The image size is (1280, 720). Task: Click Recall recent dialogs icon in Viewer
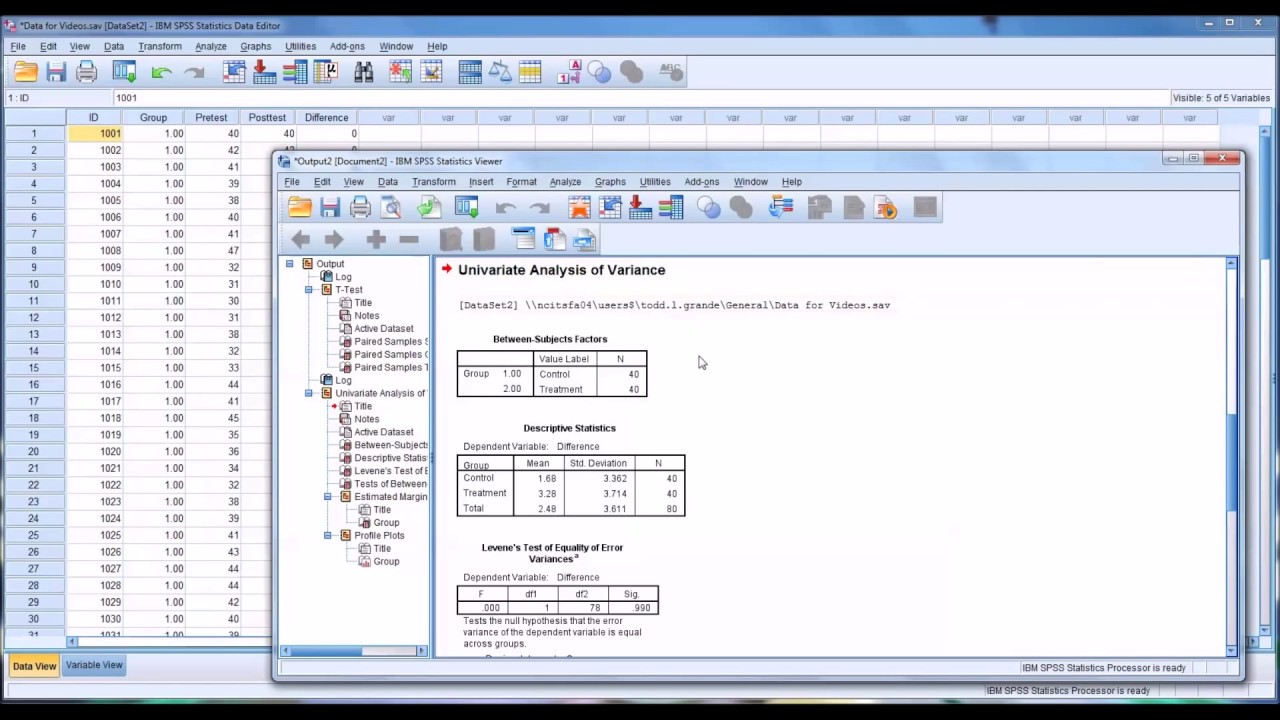(467, 207)
